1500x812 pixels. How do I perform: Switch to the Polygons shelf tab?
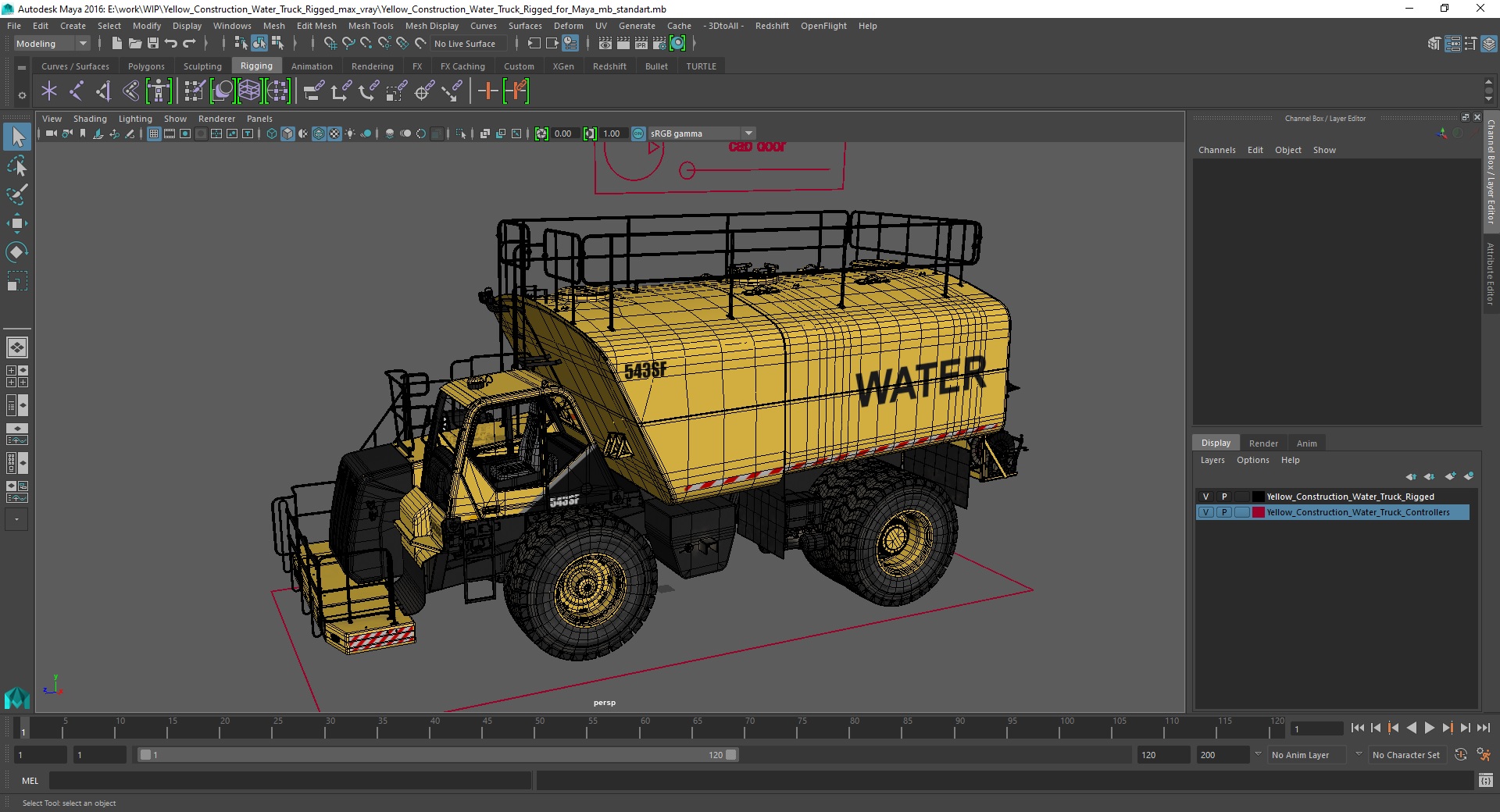point(146,66)
